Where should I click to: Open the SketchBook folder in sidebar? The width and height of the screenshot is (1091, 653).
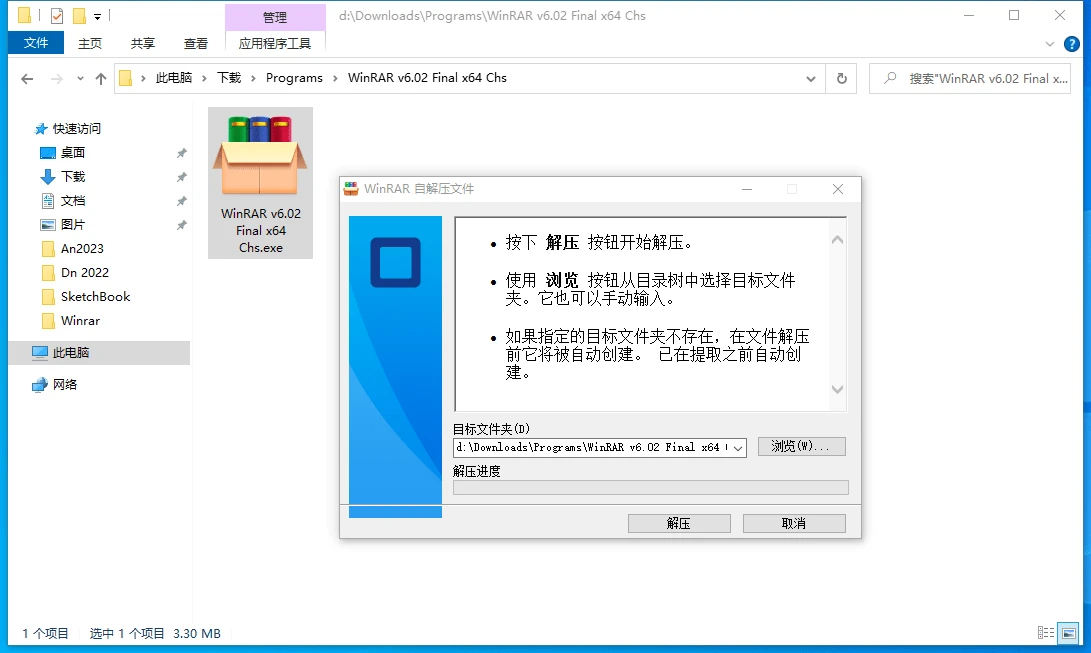(95, 297)
